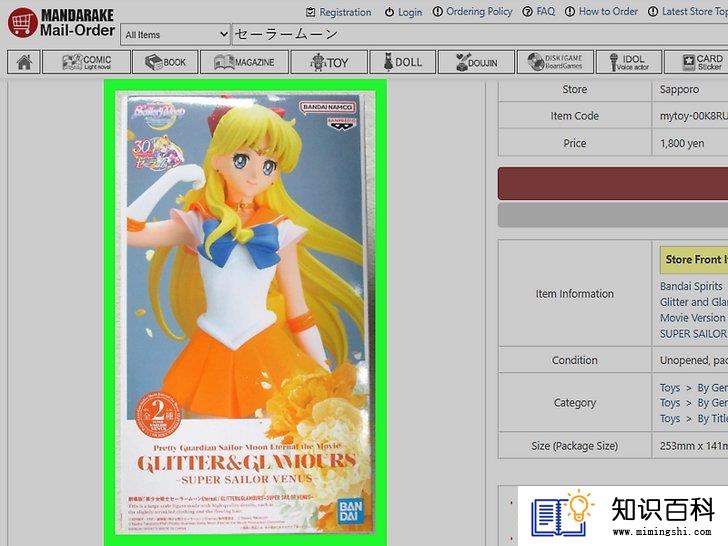The image size is (728, 546).
Task: Click the open magazine icon in MAGAZINE tab
Action: pyautogui.click(x=224, y=62)
